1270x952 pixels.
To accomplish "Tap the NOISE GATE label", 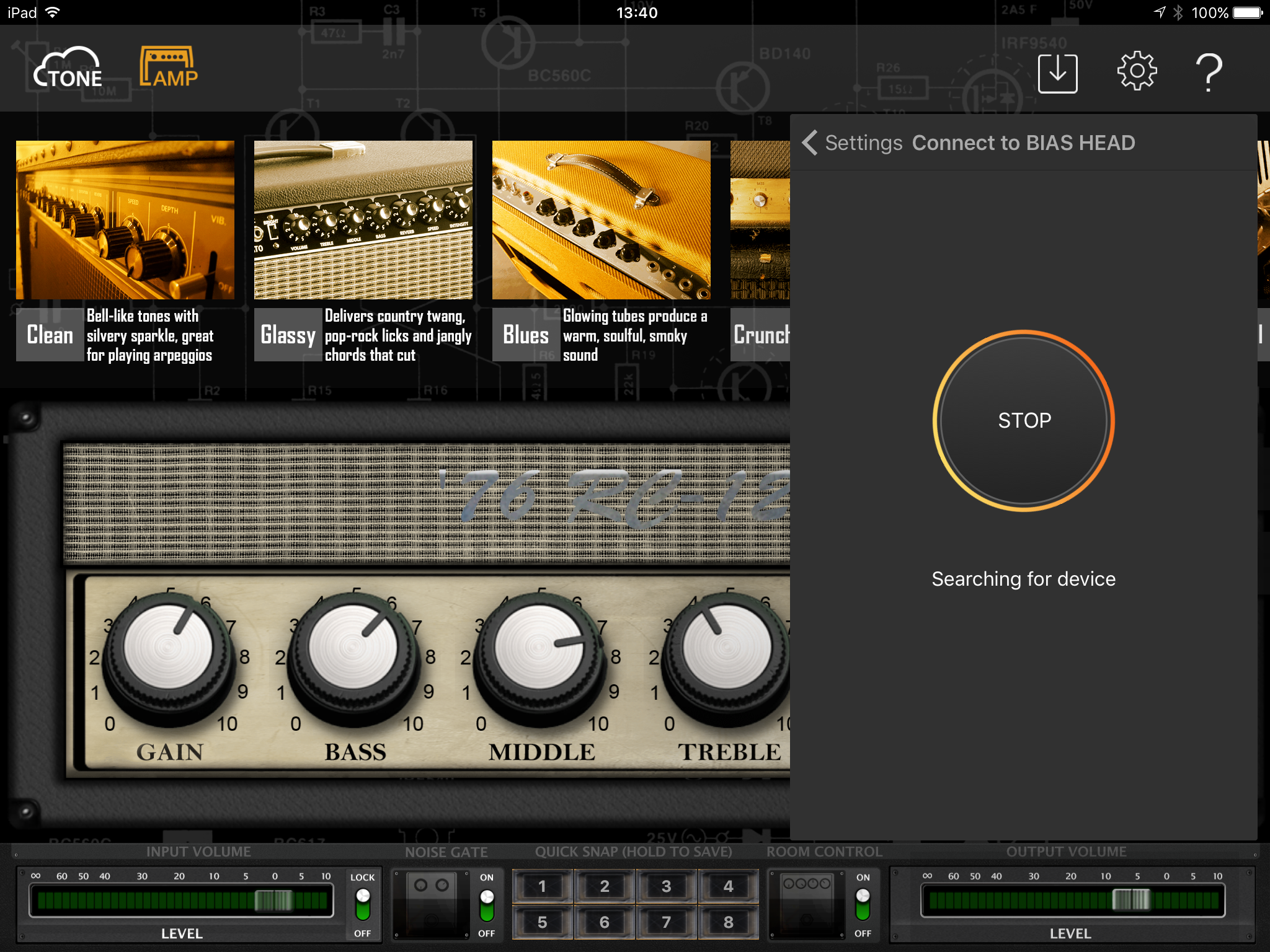I will 446,852.
